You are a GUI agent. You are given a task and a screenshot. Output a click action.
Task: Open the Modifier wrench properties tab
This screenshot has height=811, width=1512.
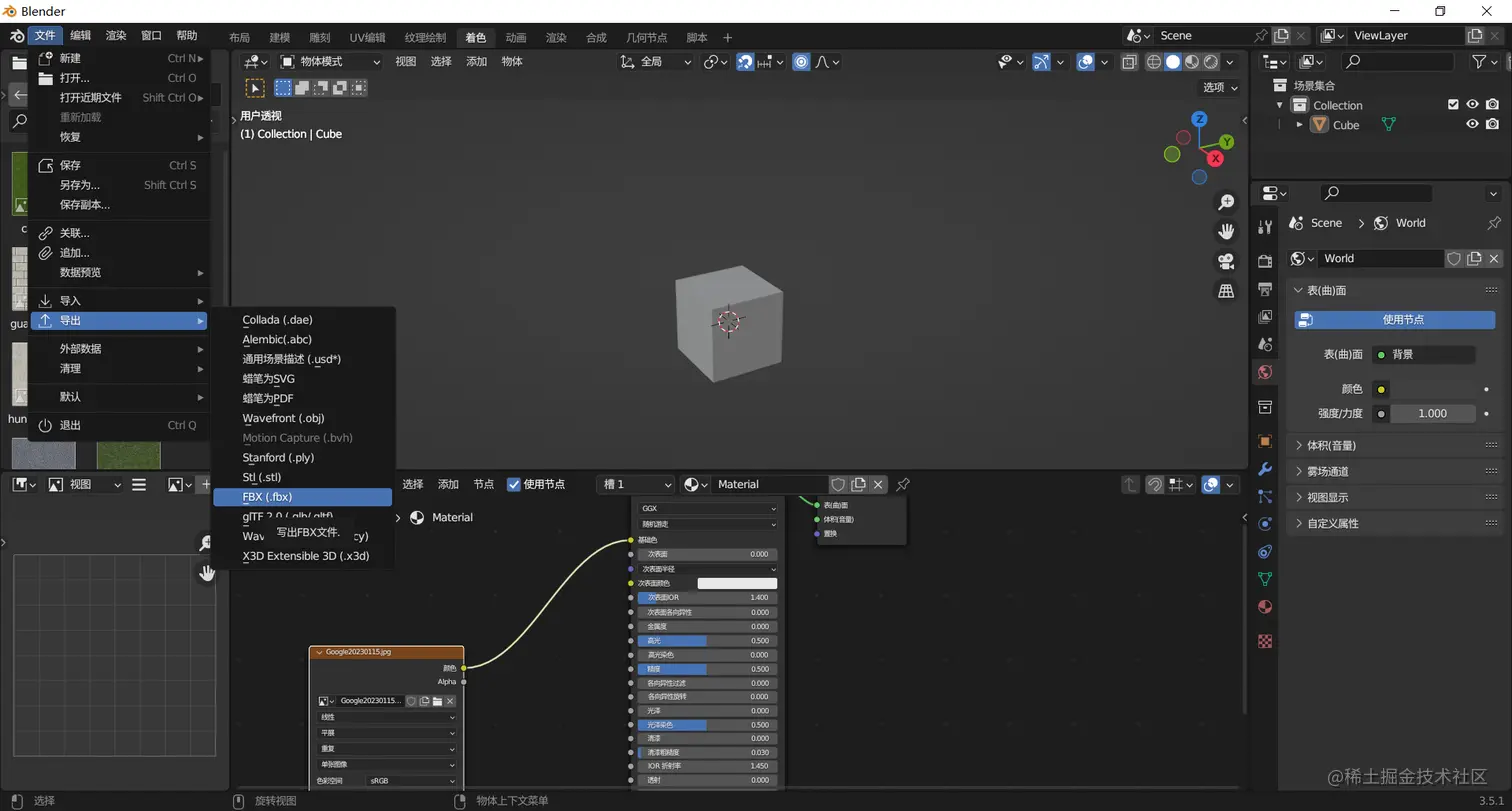(1265, 470)
